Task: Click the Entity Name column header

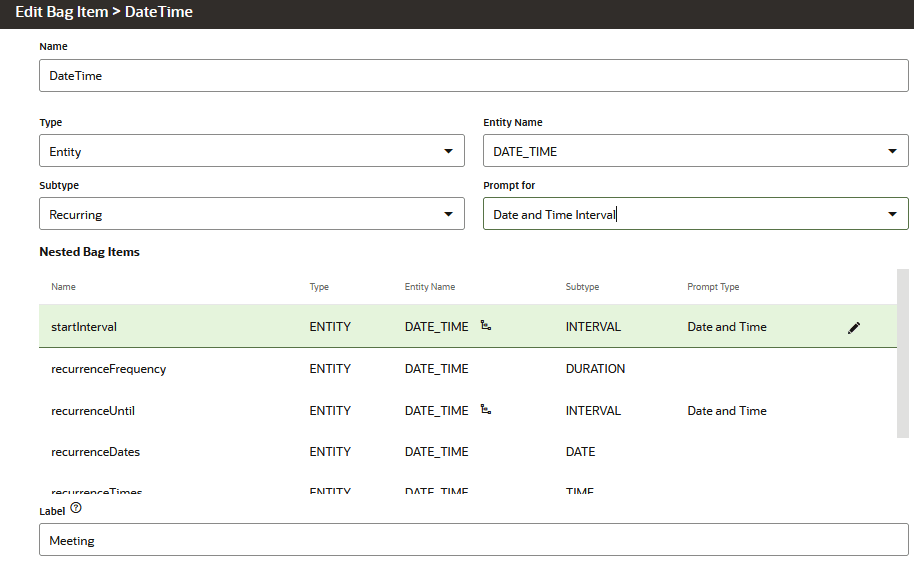Action: (x=430, y=287)
